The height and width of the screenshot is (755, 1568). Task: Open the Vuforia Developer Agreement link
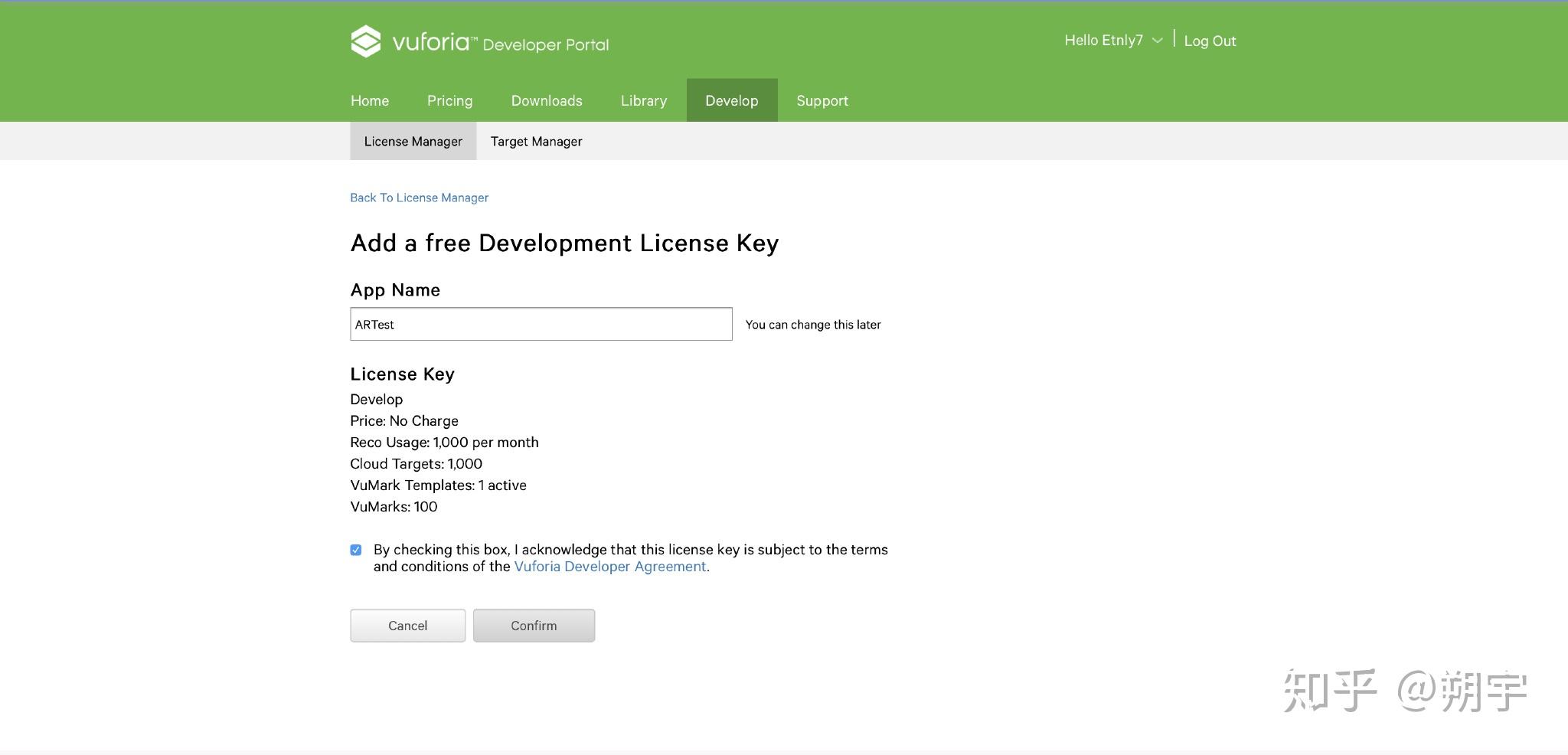[x=610, y=567]
